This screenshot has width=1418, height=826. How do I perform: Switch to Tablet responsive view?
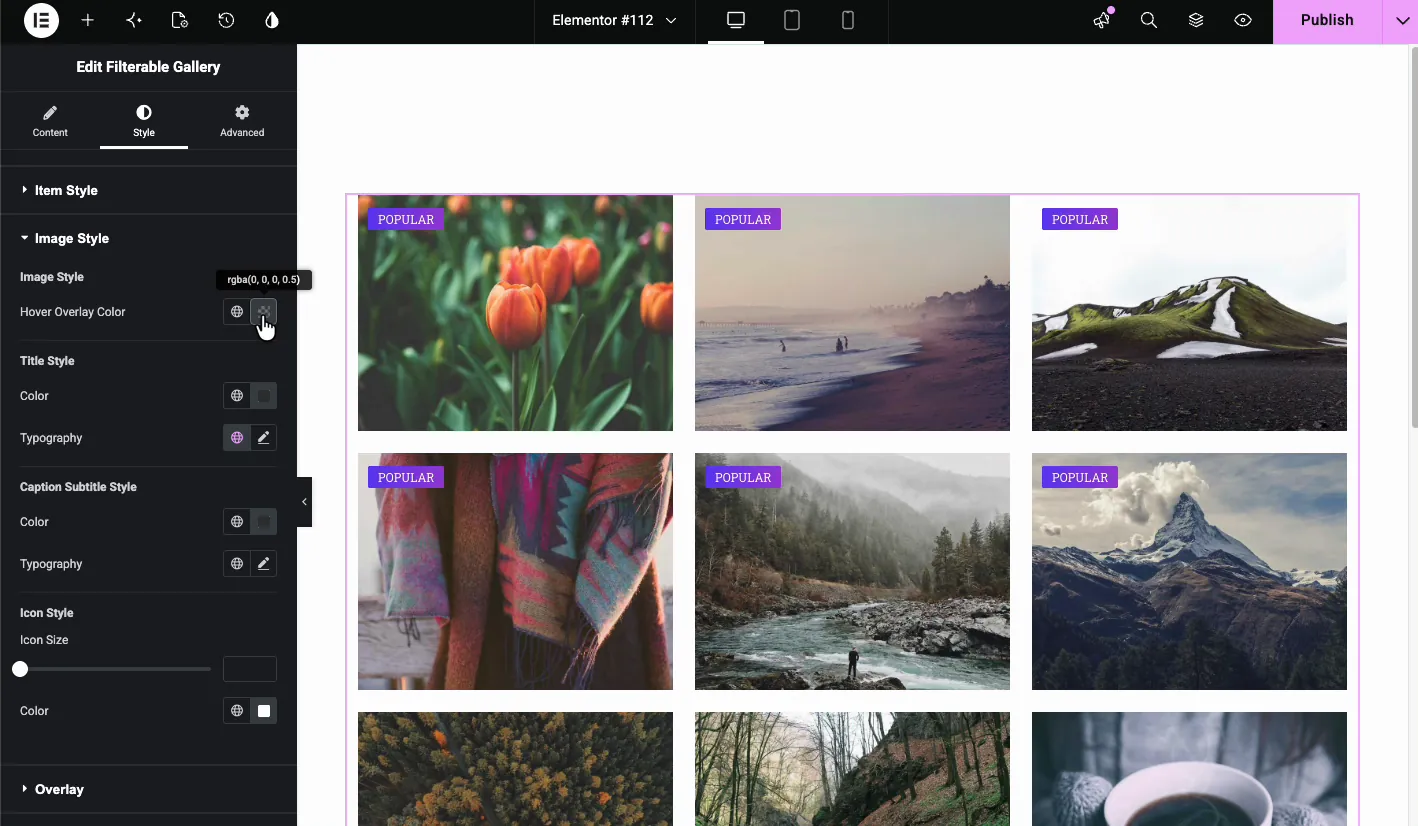coord(792,20)
